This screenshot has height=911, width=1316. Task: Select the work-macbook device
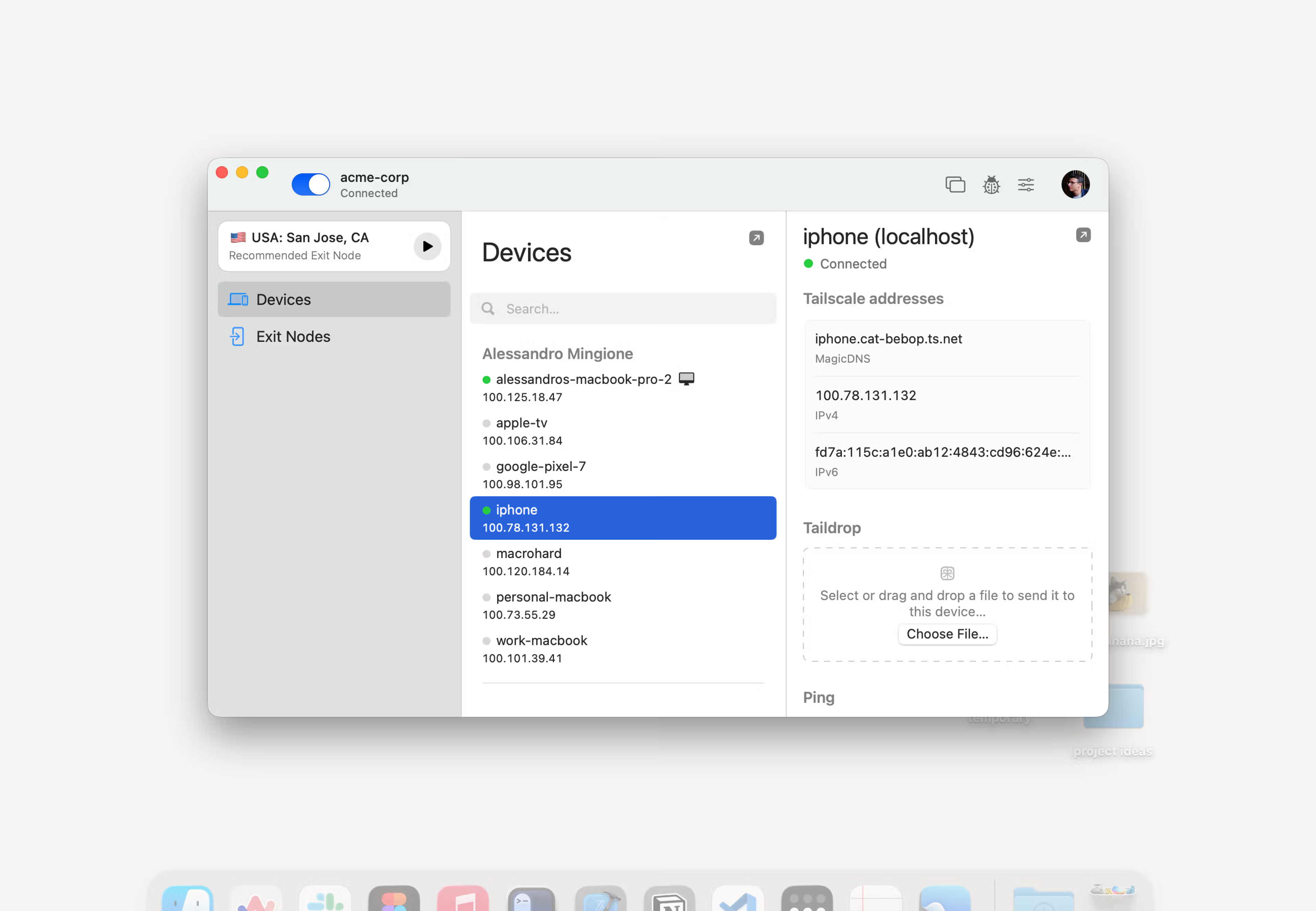[x=541, y=648]
